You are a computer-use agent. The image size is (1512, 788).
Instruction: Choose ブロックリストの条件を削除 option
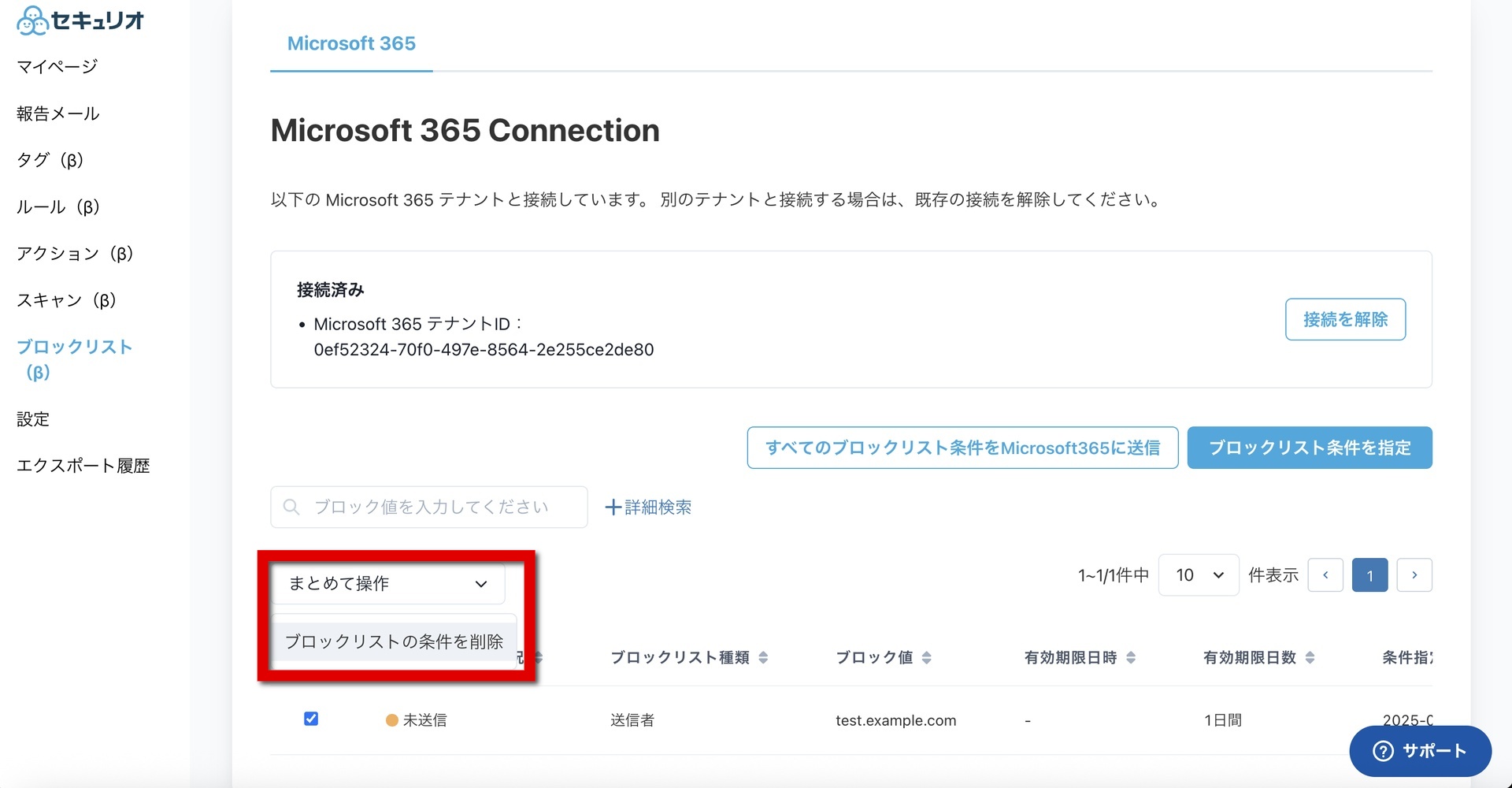pos(394,641)
